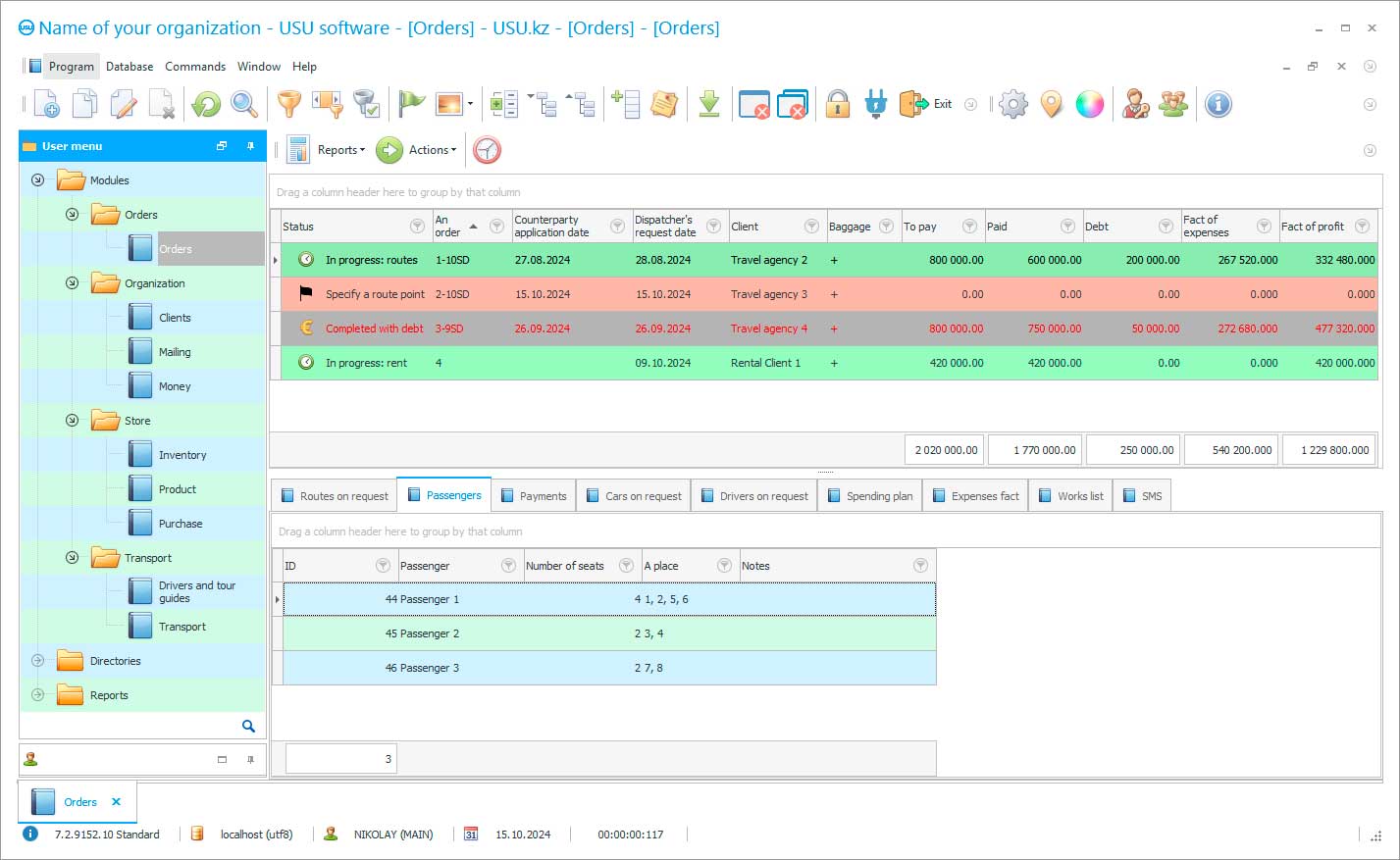Open the Status column filter button
This screenshot has height=860, width=1400.
(417, 227)
